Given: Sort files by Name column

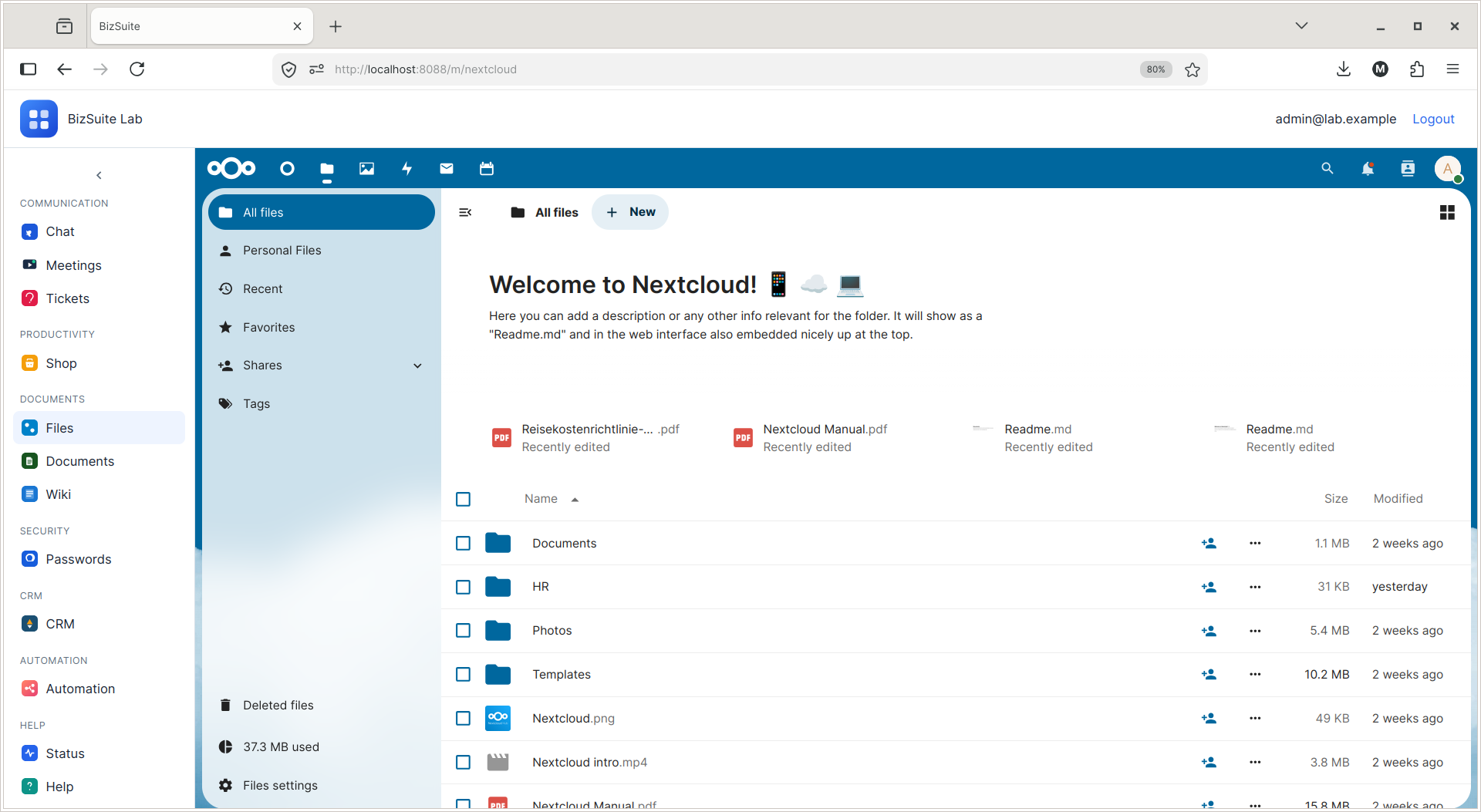Looking at the screenshot, I should point(551,499).
